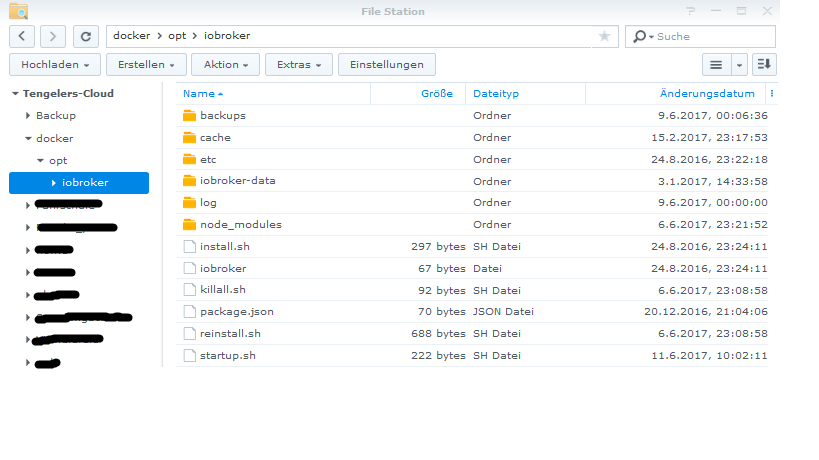Image resolution: width=819 pixels, height=460 pixels.
Task: Click the cache folder icon
Action: (x=190, y=137)
